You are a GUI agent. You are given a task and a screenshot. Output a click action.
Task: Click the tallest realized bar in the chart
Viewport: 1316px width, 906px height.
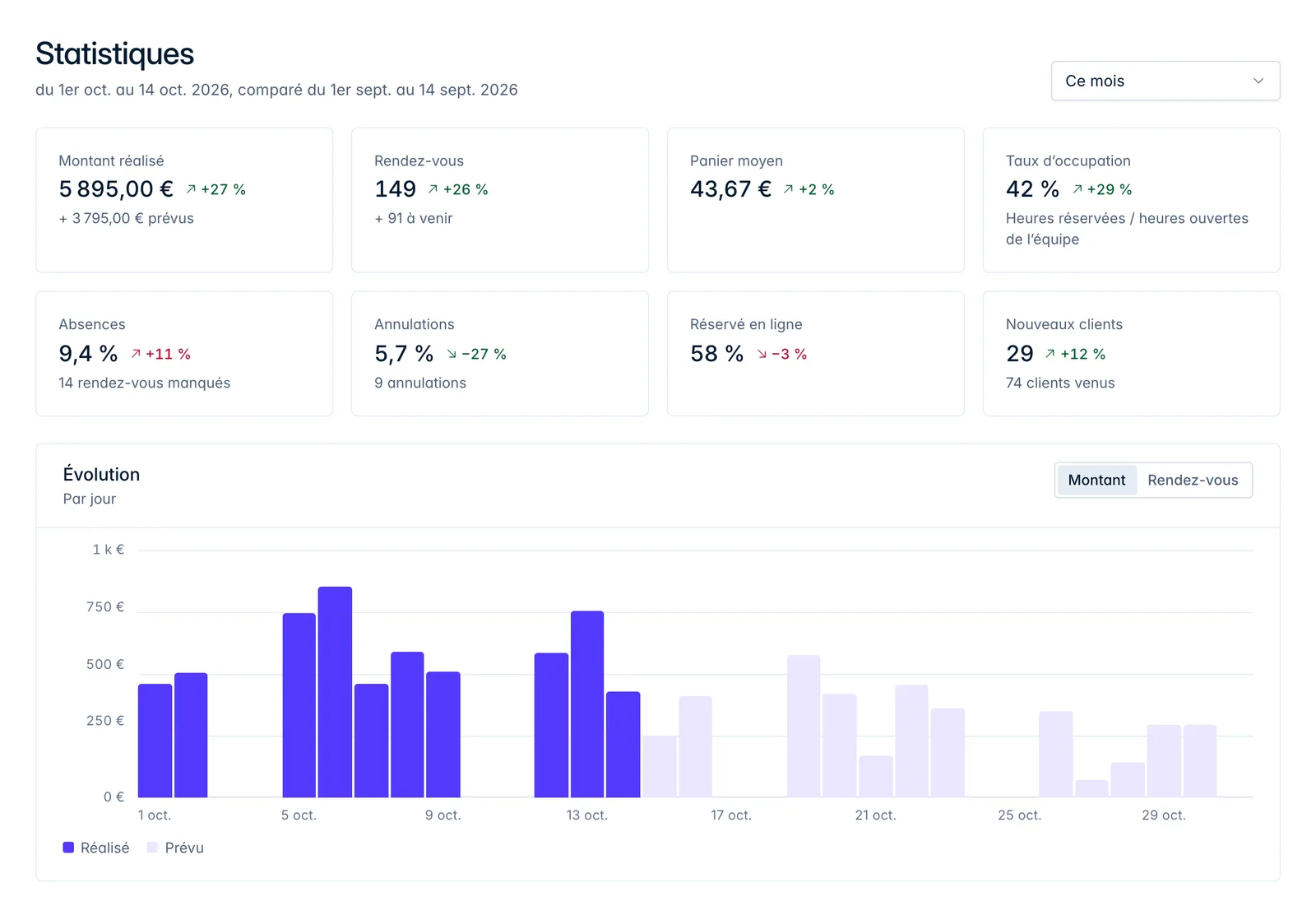[335, 692]
